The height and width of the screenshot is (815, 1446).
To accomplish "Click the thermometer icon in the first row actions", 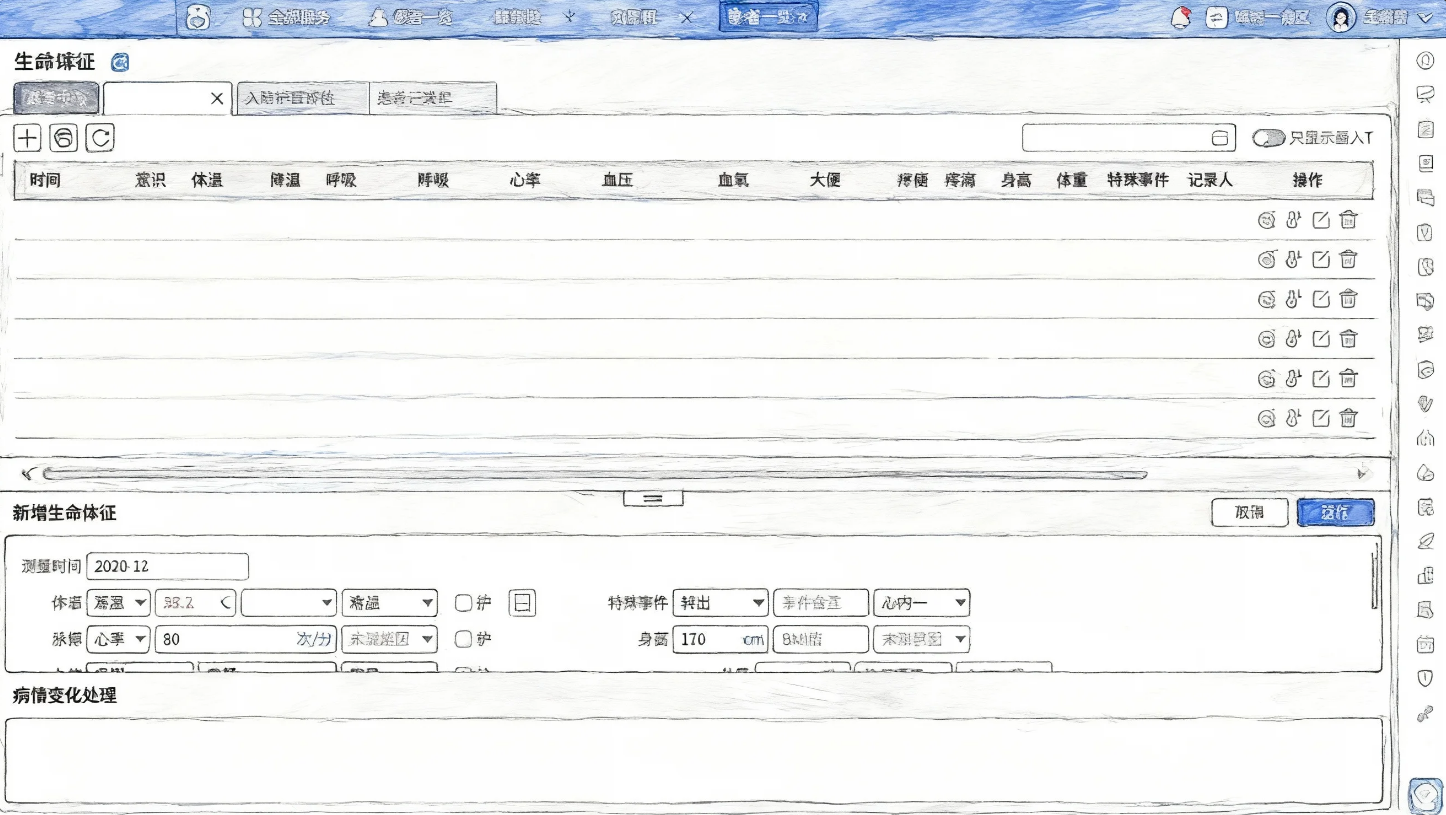I will tap(1293, 220).
